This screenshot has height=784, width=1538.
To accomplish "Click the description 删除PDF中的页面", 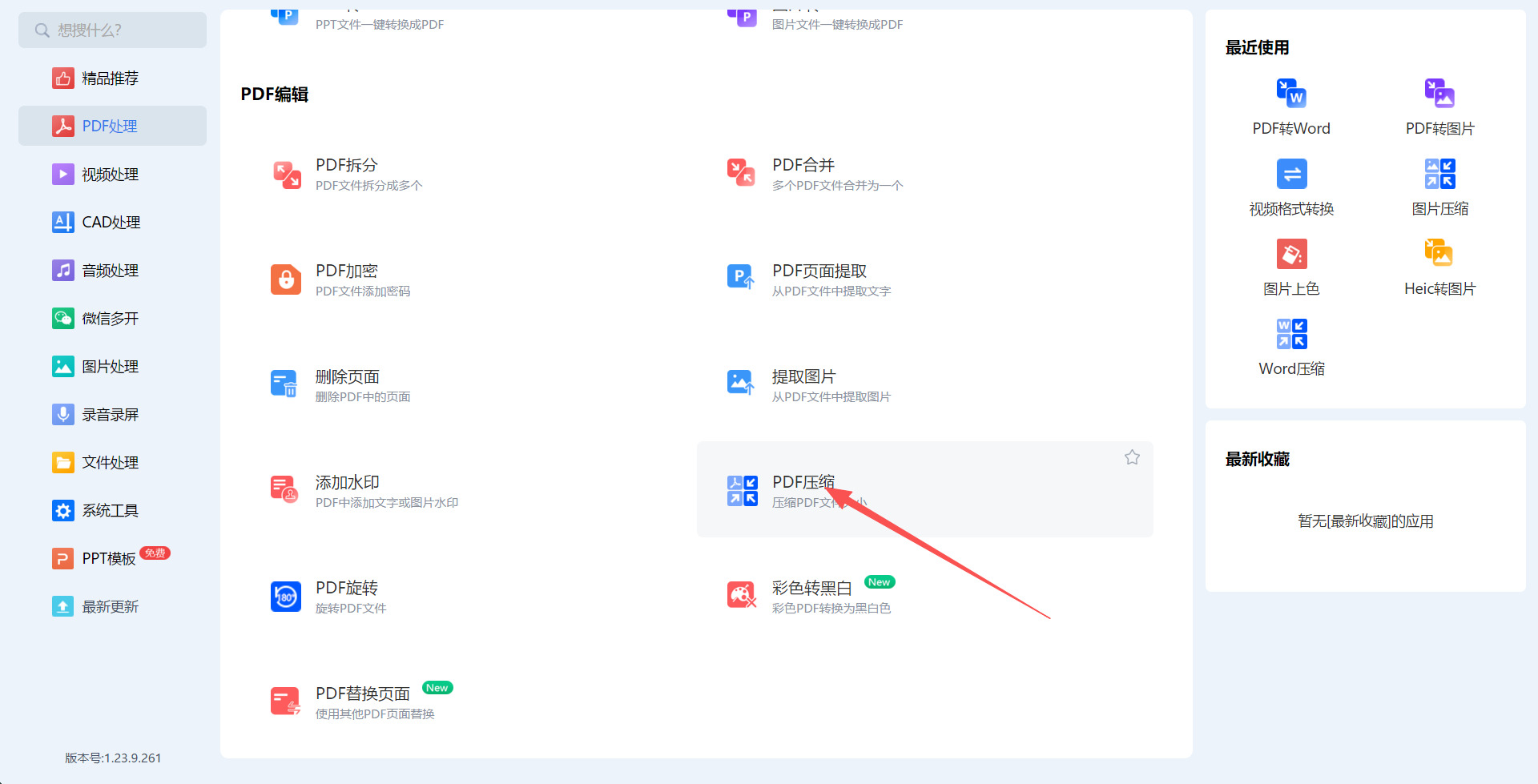I will point(363,397).
